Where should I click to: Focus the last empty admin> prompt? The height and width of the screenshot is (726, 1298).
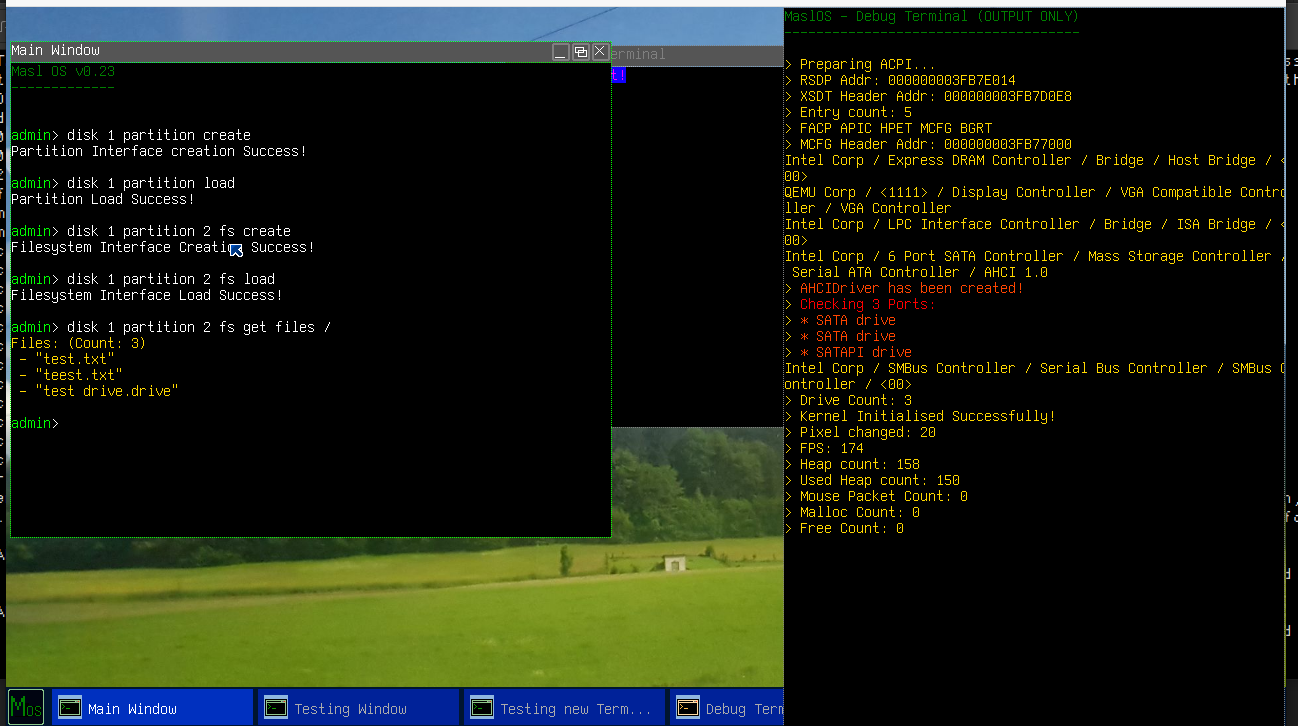click(35, 423)
